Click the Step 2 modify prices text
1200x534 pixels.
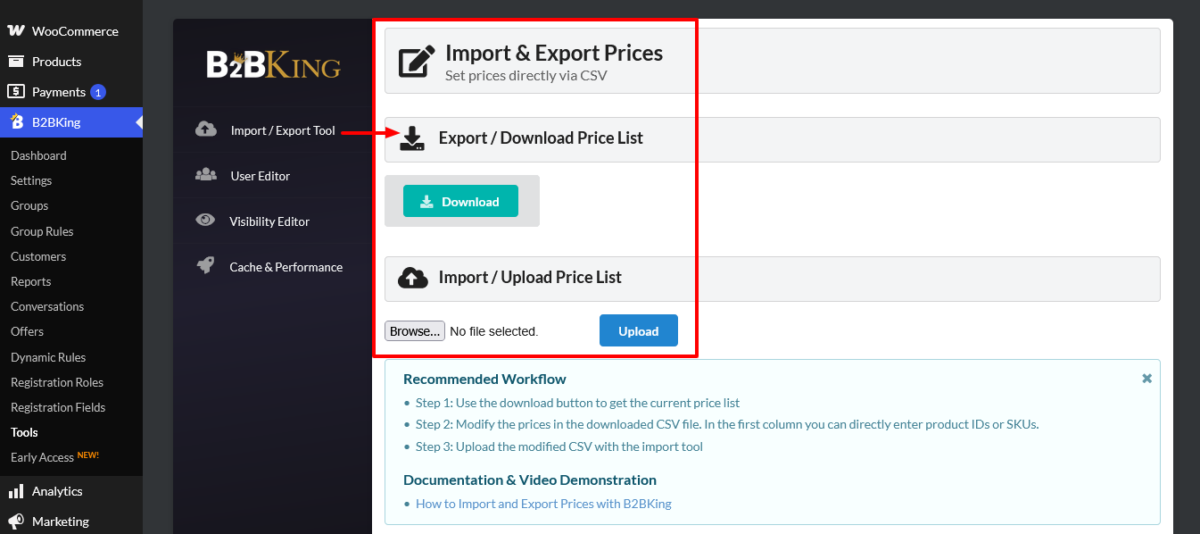click(727, 424)
